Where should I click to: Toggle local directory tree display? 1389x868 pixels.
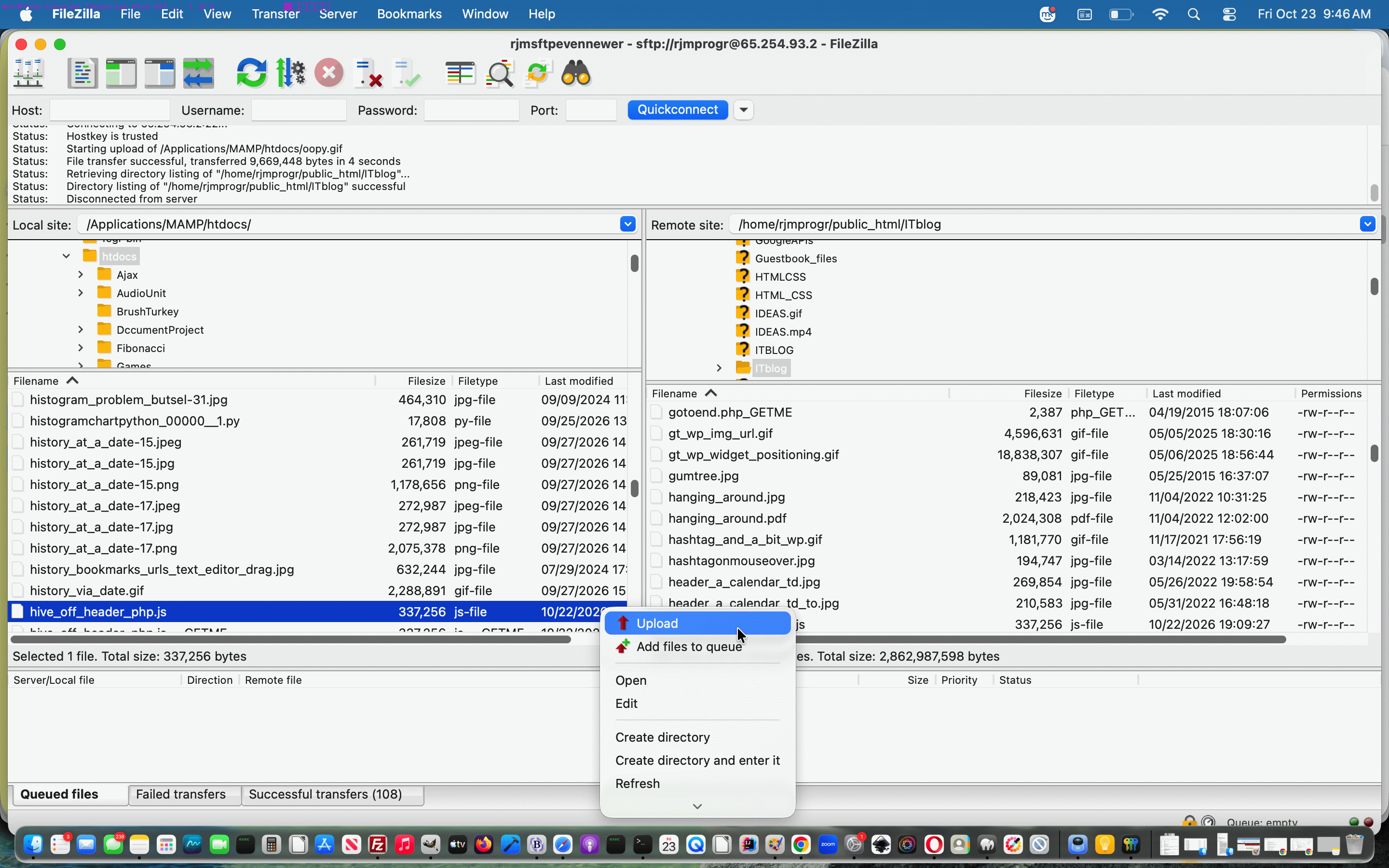tap(121, 73)
